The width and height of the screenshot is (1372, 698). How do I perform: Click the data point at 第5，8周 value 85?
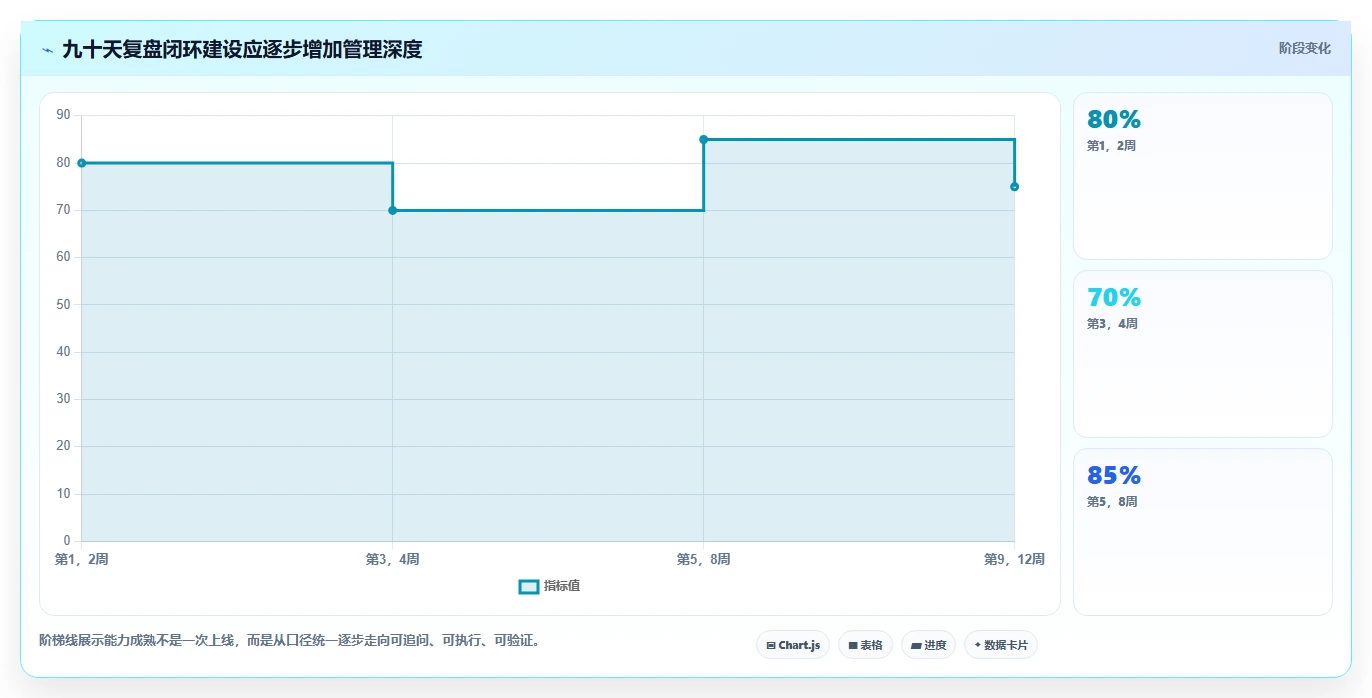704,139
